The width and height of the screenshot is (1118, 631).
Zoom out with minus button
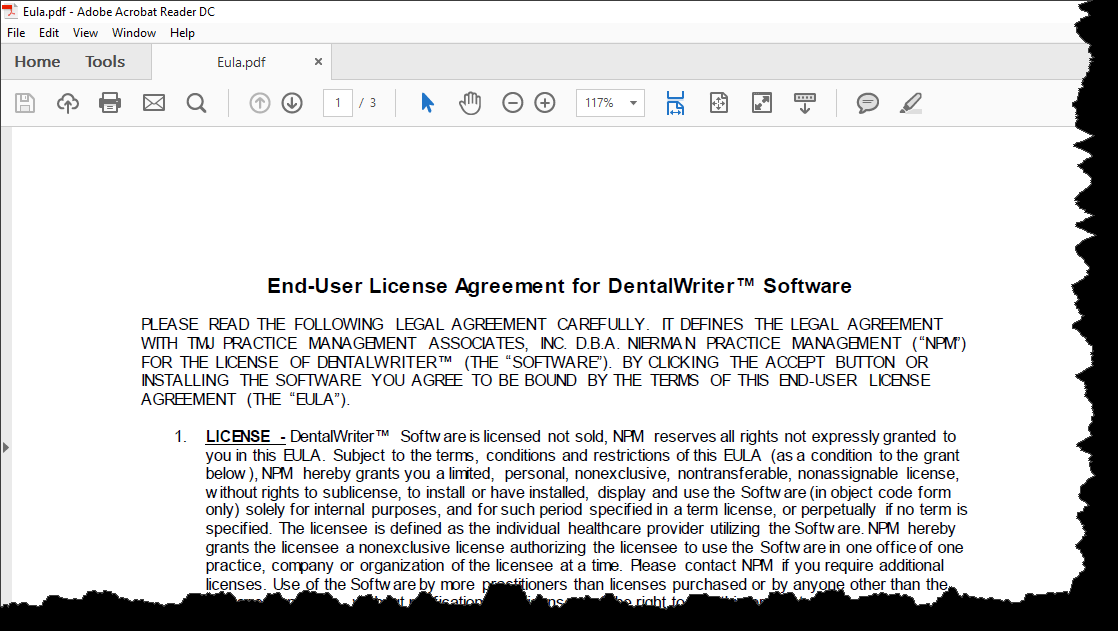[512, 103]
